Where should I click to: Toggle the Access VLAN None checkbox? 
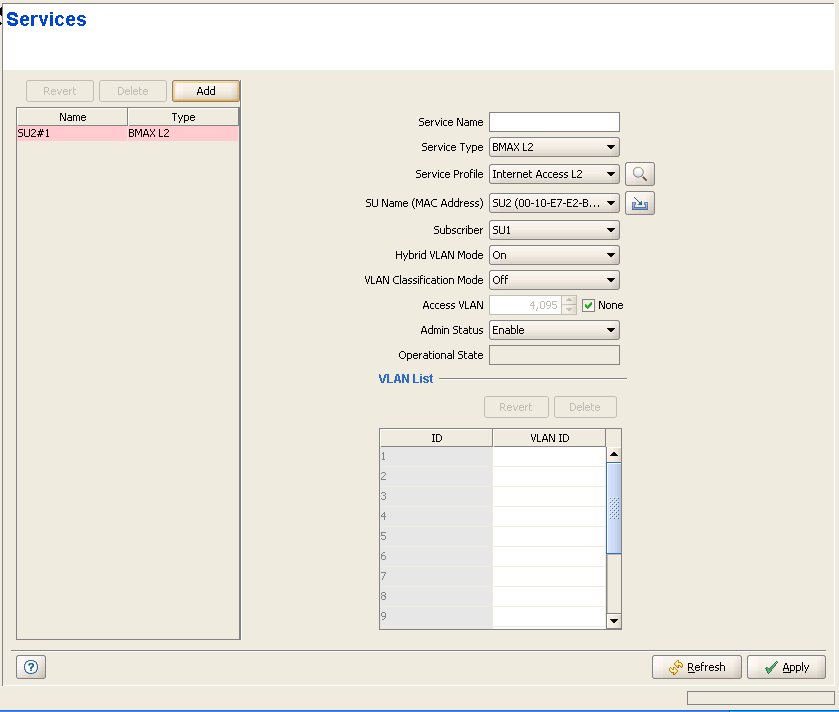(588, 305)
